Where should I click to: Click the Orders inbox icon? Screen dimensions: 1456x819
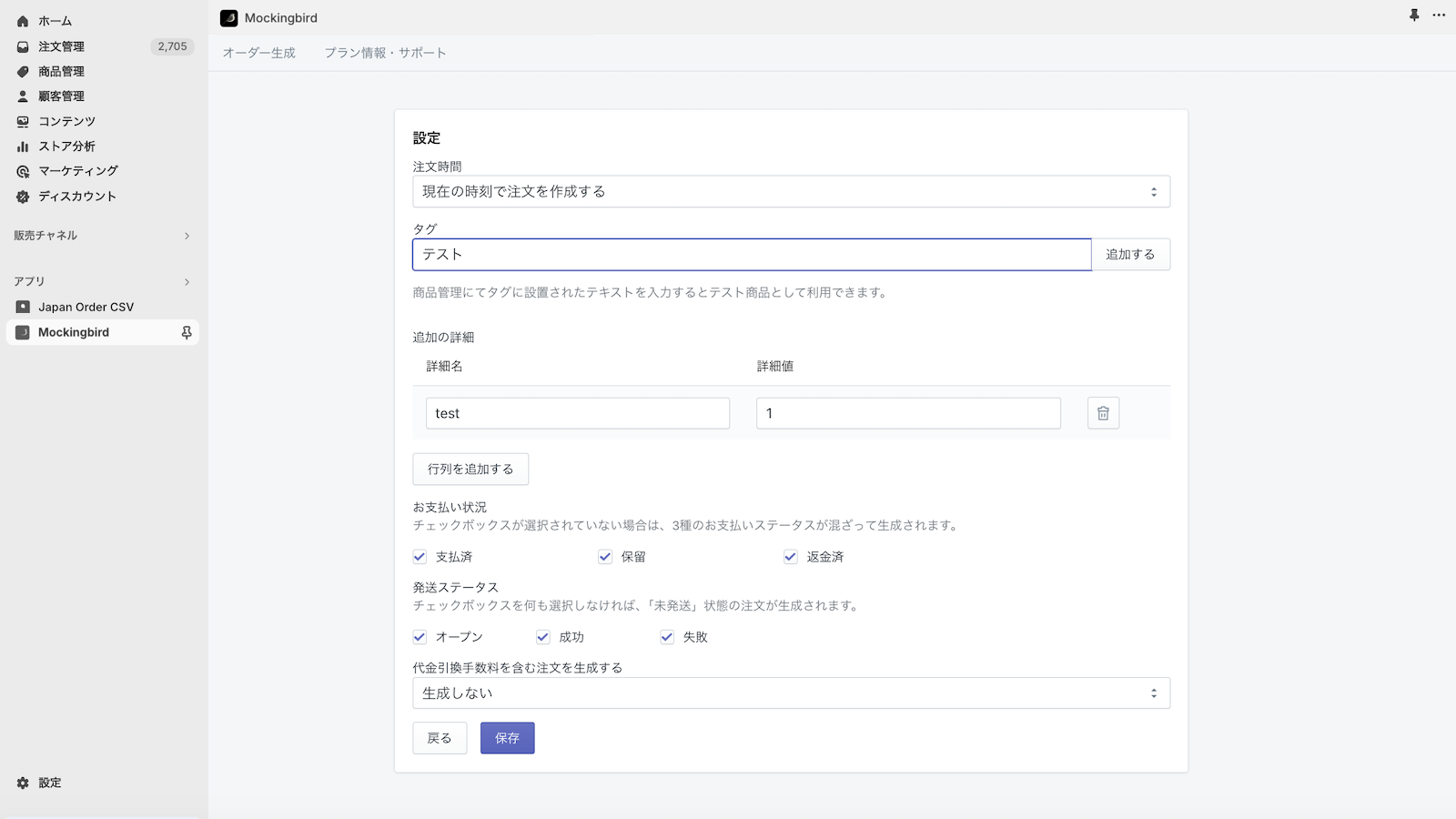click(23, 46)
